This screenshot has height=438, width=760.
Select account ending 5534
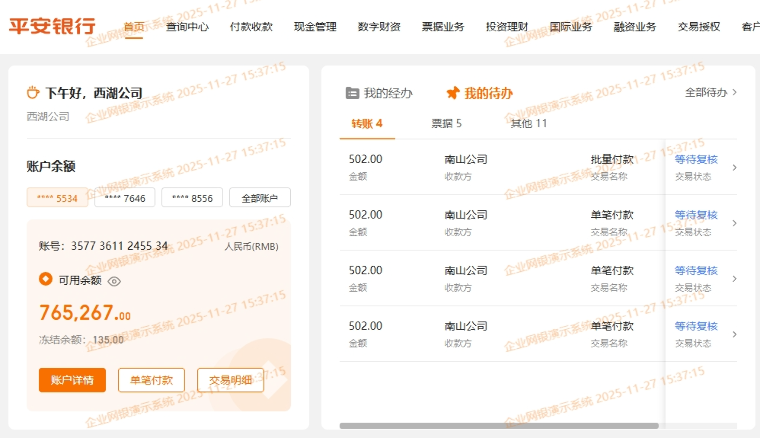coord(57,198)
